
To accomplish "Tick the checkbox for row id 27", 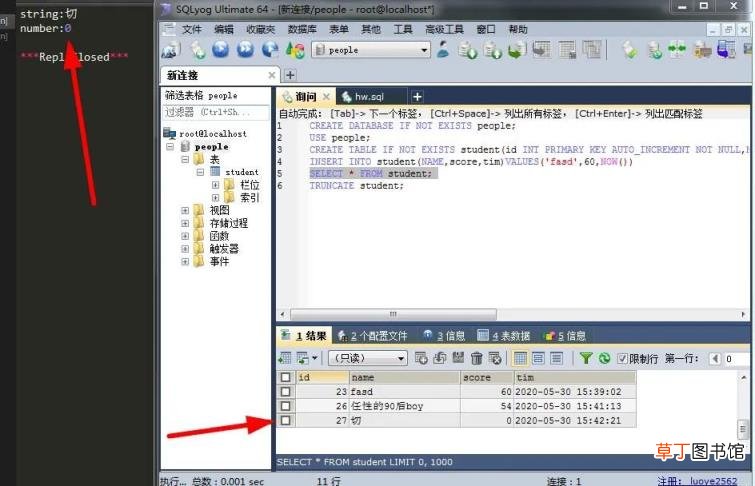I will (x=286, y=420).
